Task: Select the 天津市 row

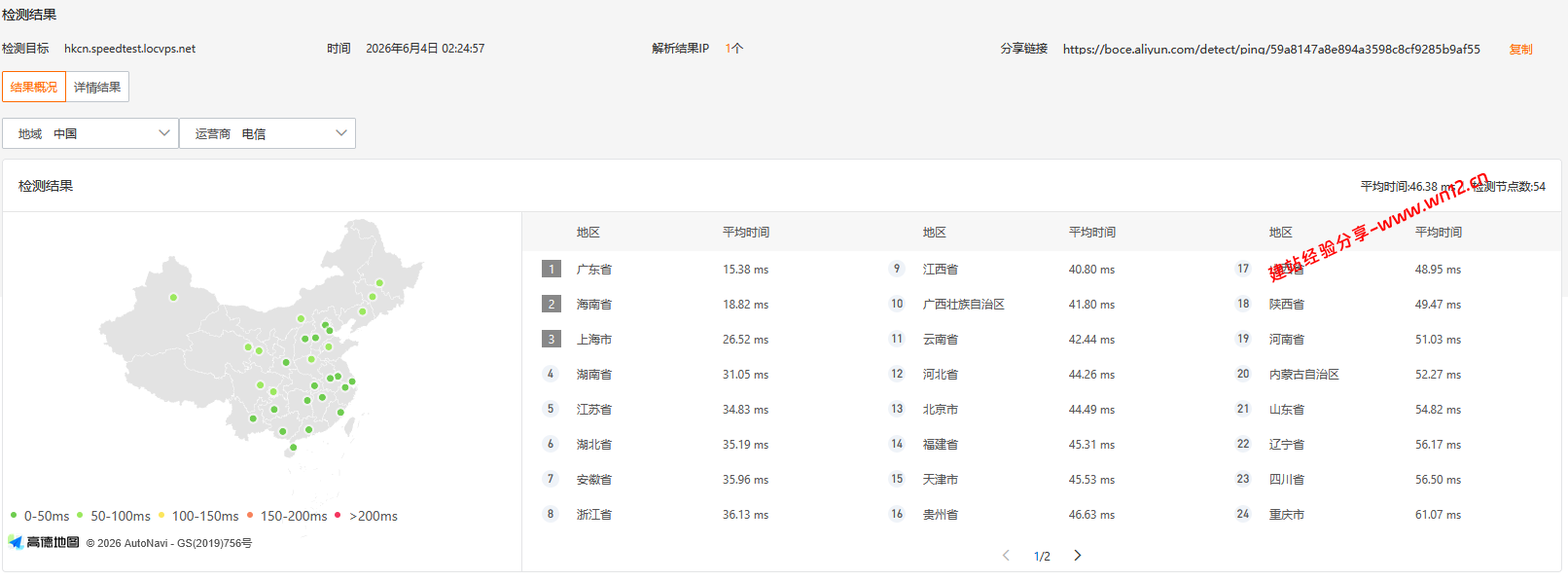Action: pos(1042,480)
